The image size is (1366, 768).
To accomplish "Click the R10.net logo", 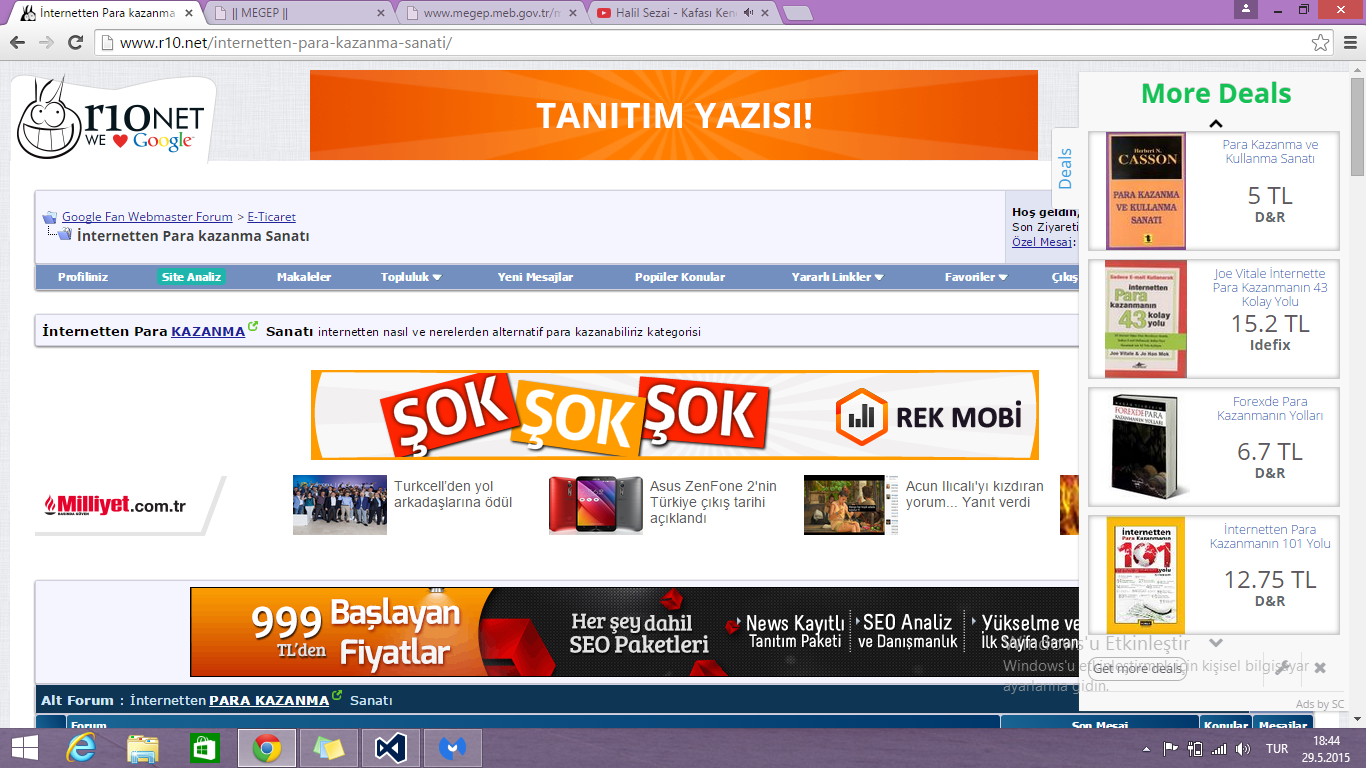I will pos(110,120).
